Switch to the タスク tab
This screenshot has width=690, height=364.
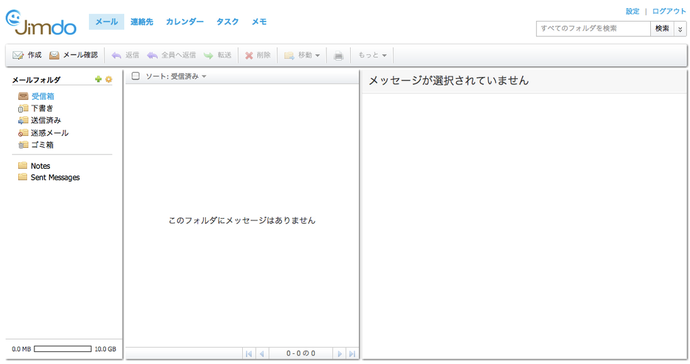tap(228, 22)
